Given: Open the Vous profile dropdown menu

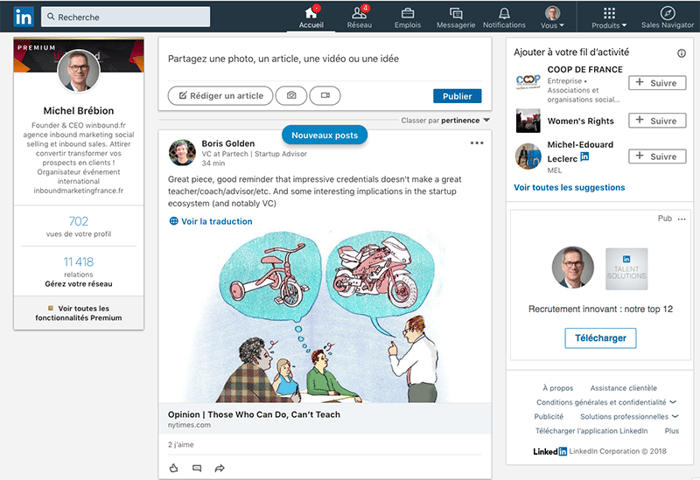Looking at the screenshot, I should pyautogui.click(x=553, y=17).
